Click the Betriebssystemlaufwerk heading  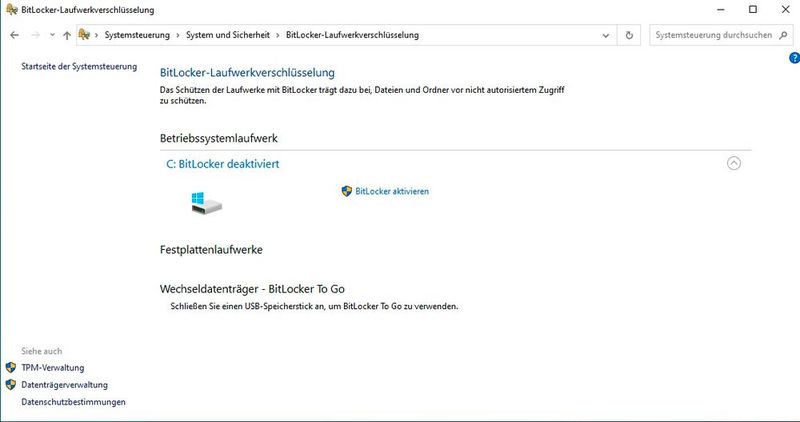[x=219, y=138]
